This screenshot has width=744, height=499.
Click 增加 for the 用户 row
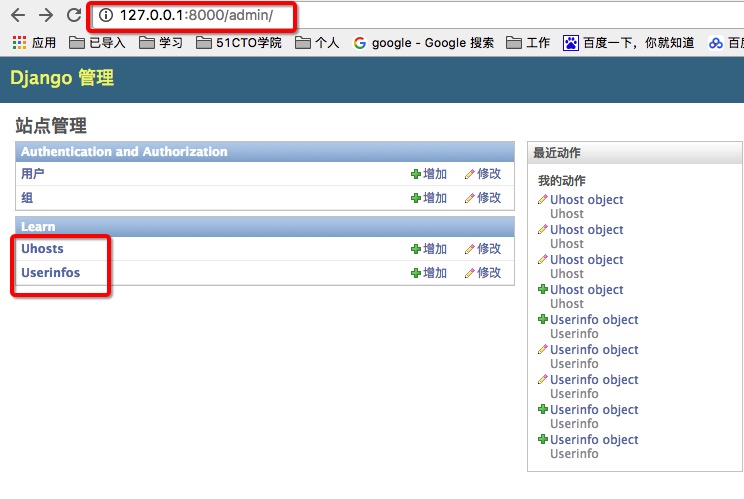(x=429, y=174)
